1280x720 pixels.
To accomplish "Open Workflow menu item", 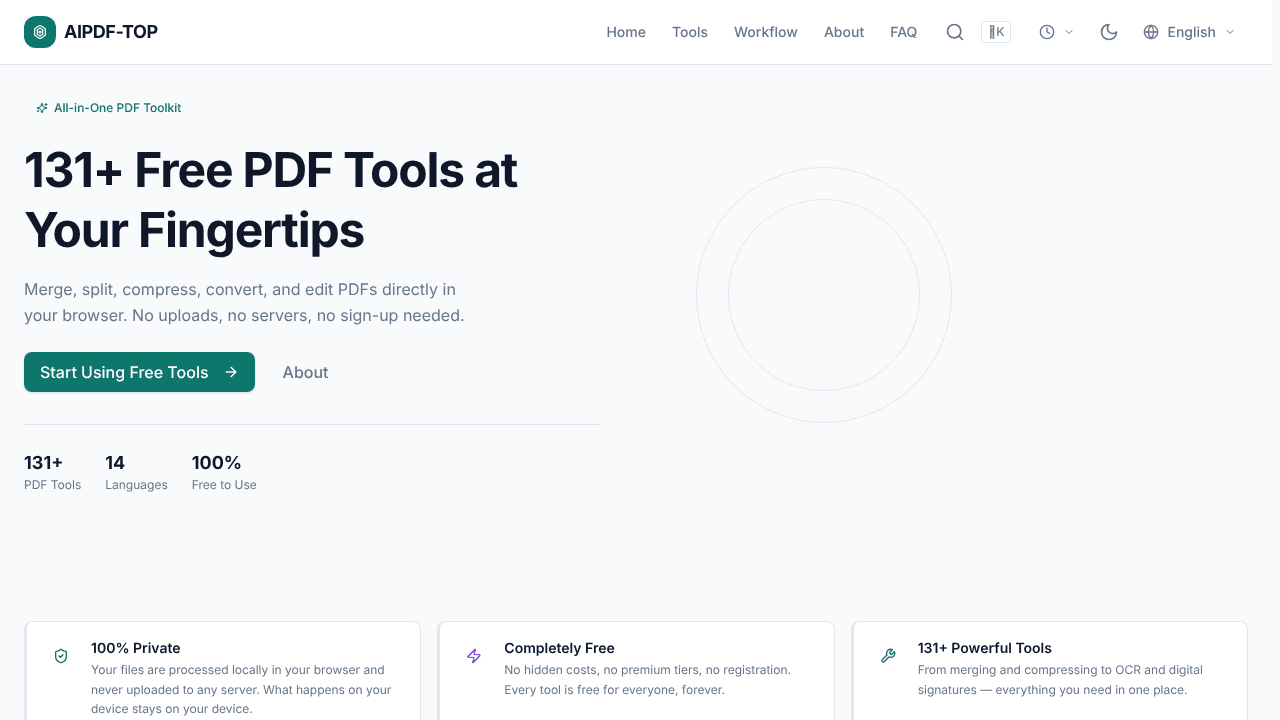I will 766,32.
